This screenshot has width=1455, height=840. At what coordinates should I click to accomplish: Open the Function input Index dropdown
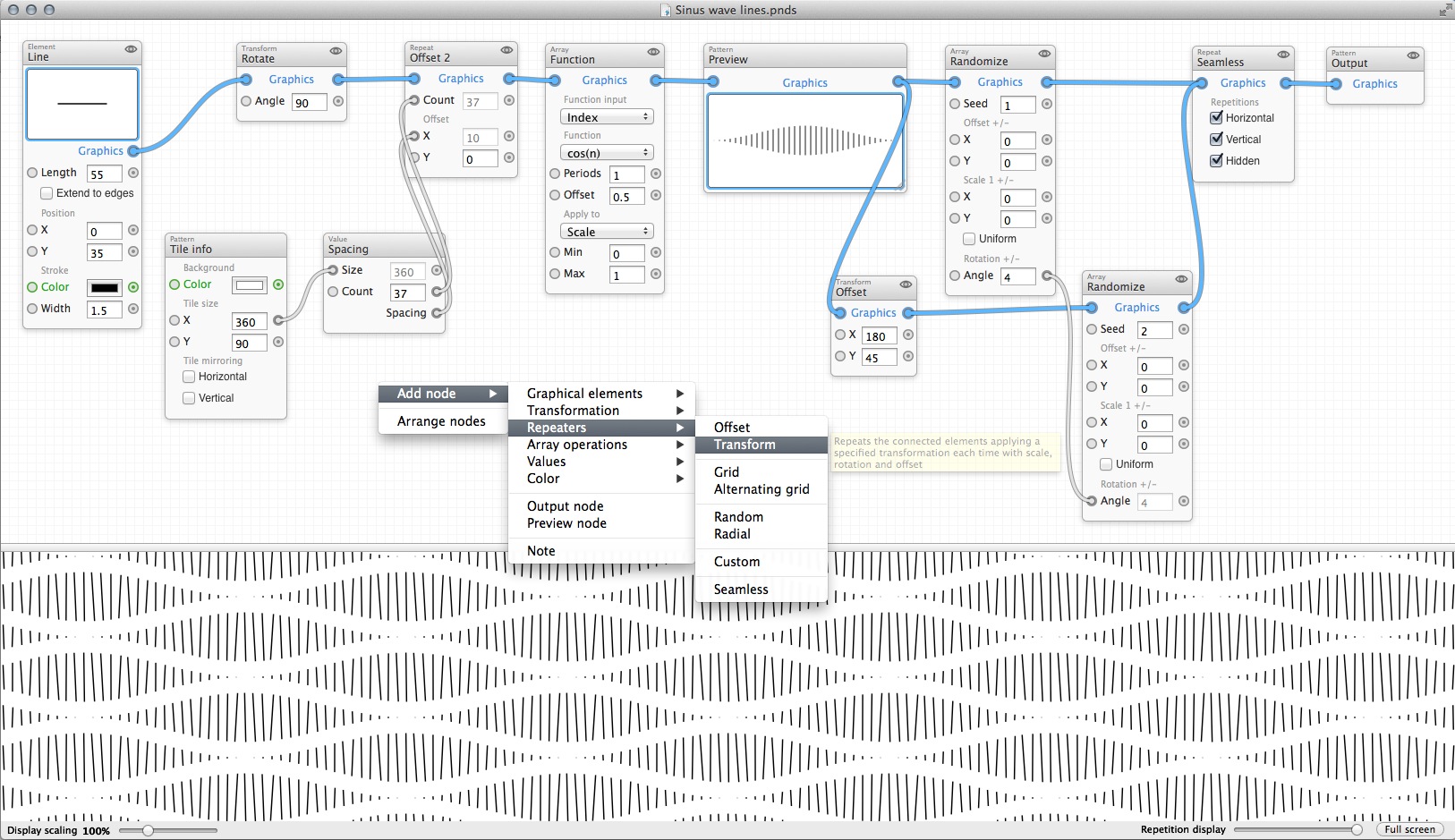click(607, 117)
